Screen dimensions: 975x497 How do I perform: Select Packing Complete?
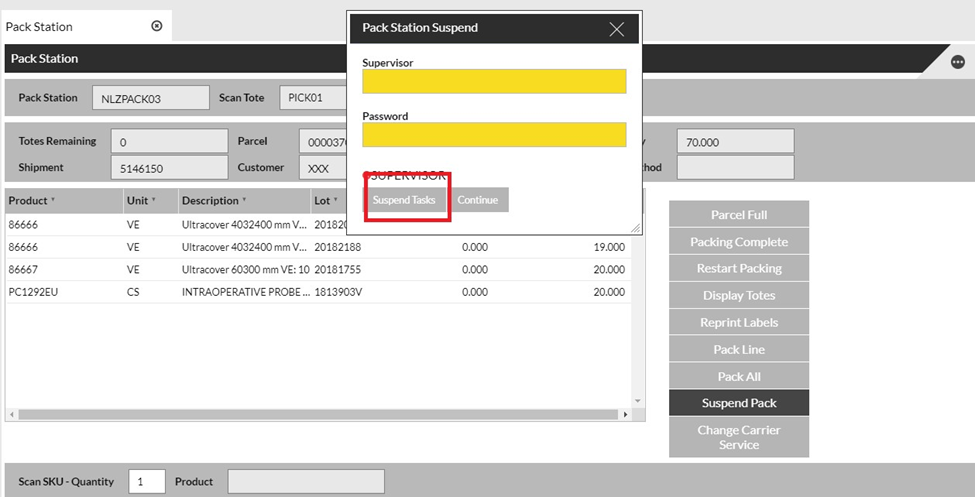[x=738, y=242]
